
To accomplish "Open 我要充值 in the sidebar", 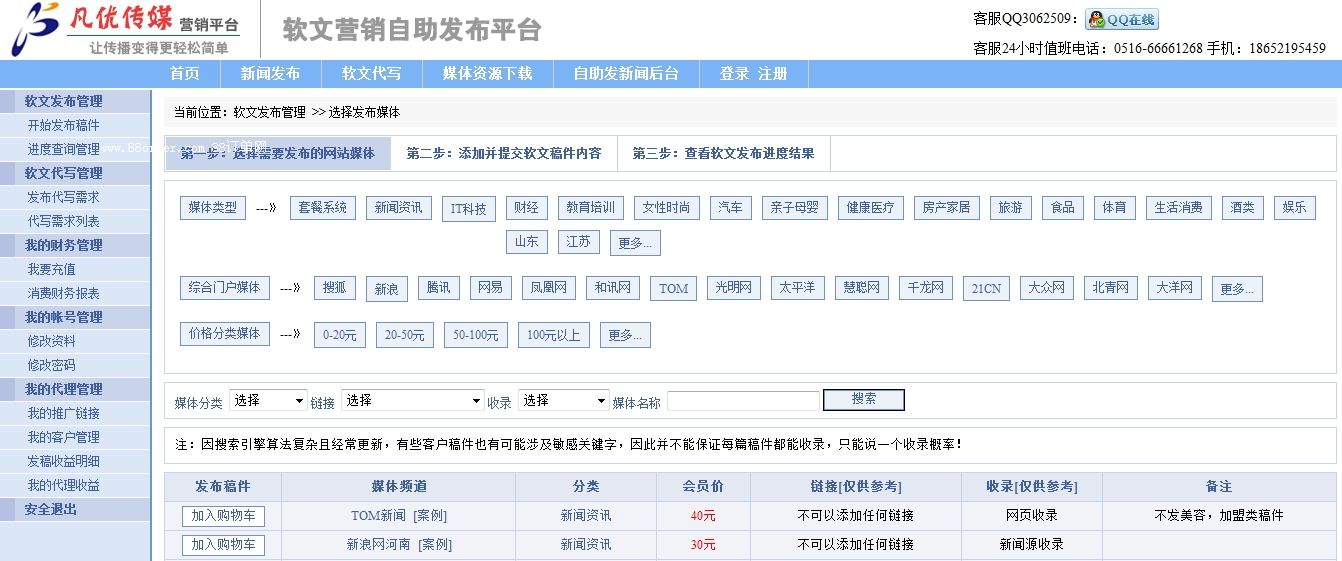I will coord(51,269).
